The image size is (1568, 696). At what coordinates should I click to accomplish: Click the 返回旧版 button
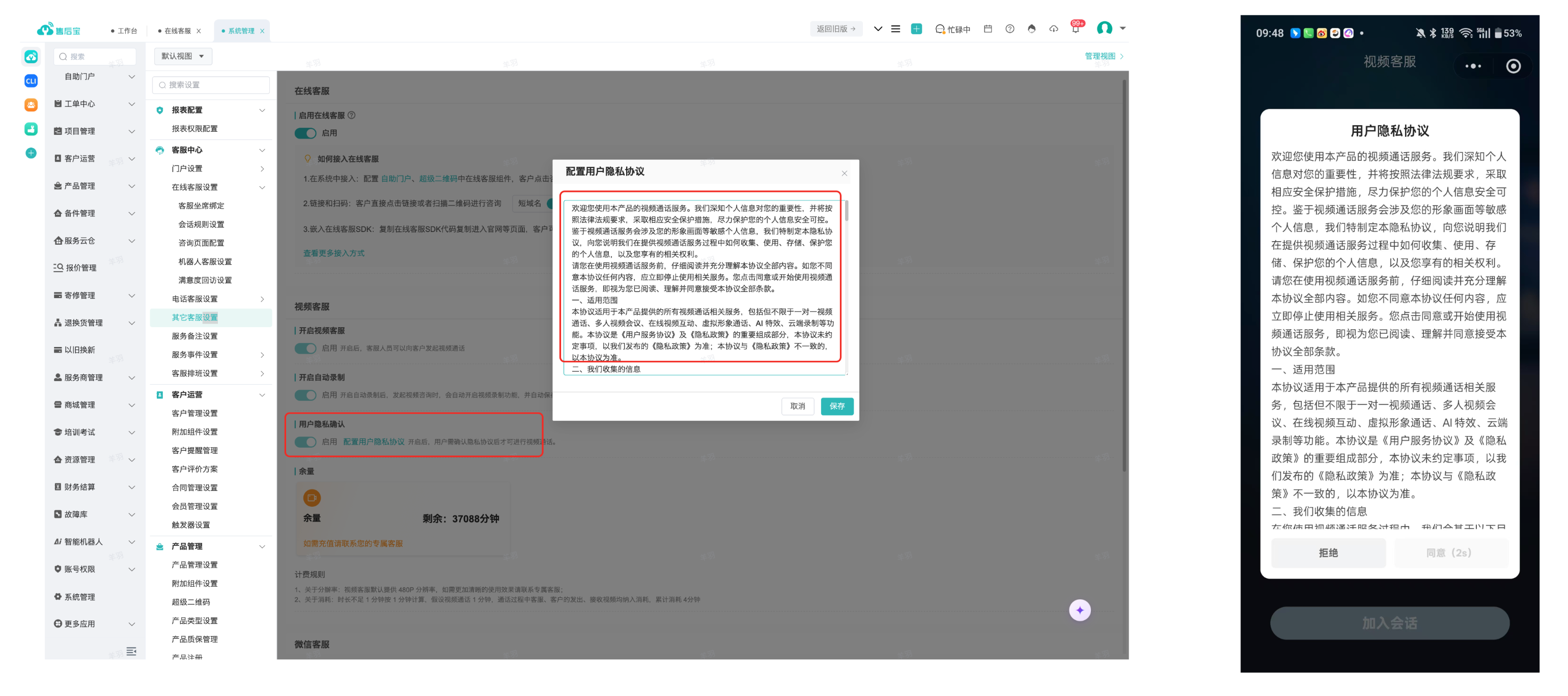[x=836, y=28]
